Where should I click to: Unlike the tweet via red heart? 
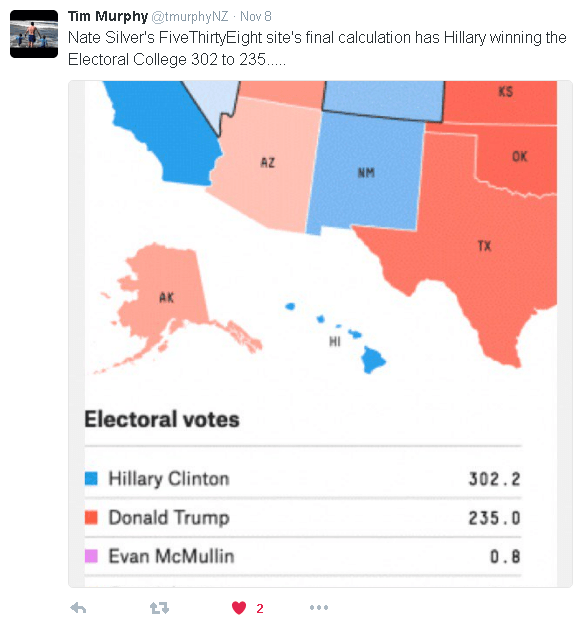[x=239, y=608]
